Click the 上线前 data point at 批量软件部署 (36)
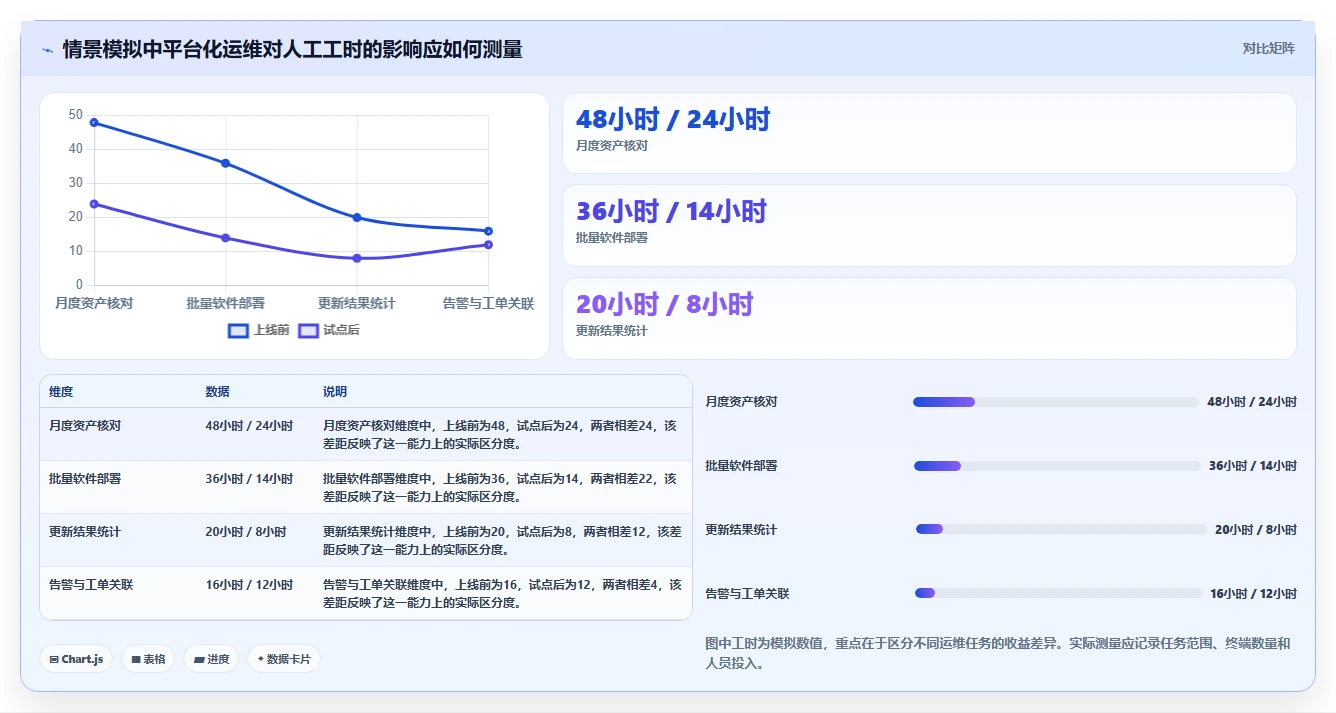 226,163
